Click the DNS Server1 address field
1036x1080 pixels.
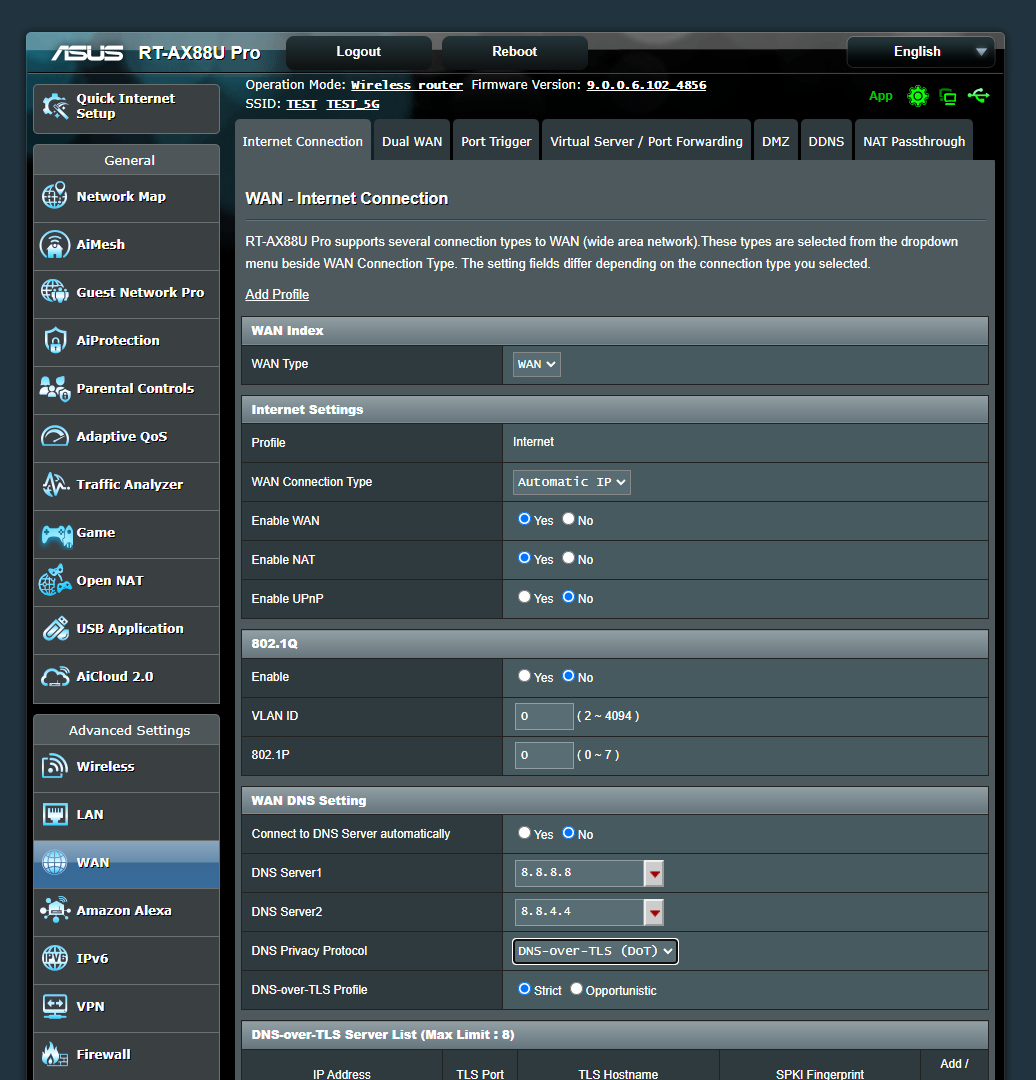579,873
